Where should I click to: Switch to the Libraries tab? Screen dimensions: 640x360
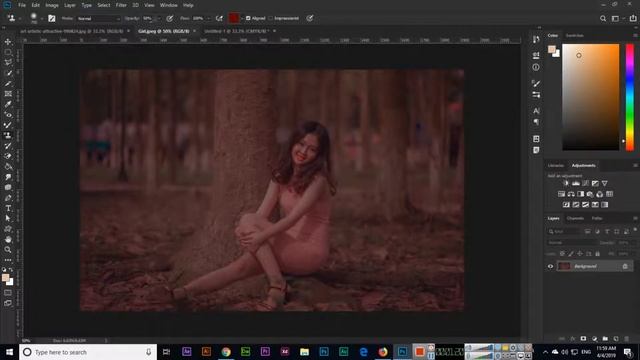coord(556,165)
